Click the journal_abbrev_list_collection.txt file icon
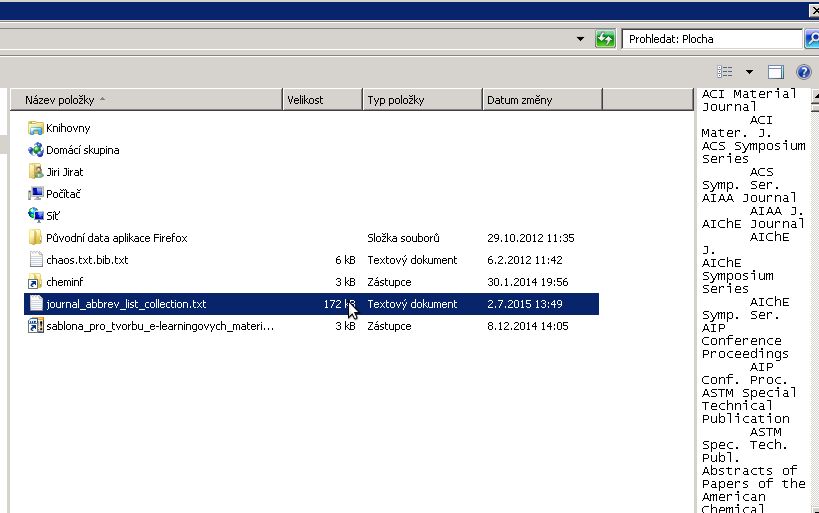 (x=36, y=304)
